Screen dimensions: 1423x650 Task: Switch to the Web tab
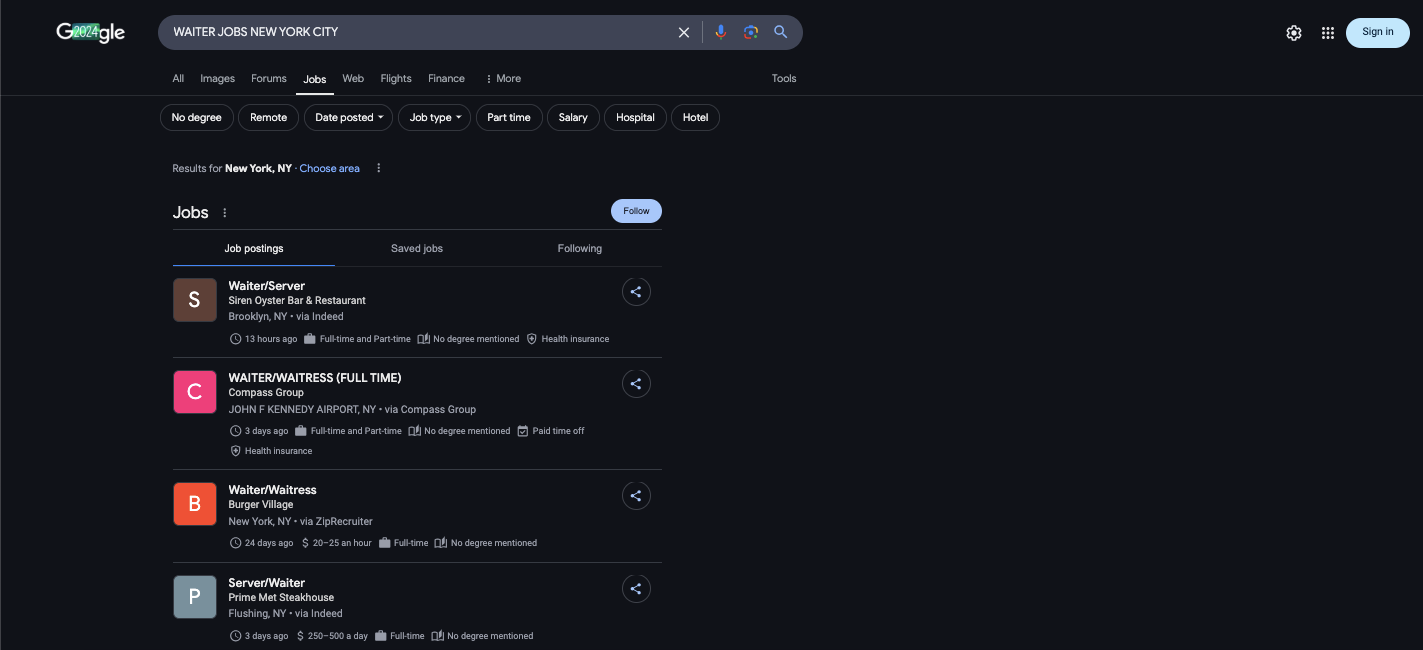tap(353, 79)
